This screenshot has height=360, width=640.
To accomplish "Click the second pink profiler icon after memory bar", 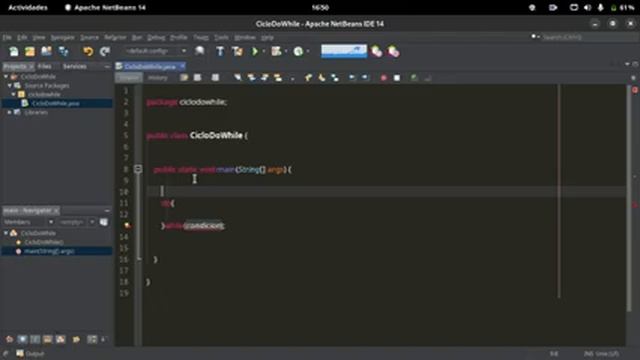I will [393, 51].
